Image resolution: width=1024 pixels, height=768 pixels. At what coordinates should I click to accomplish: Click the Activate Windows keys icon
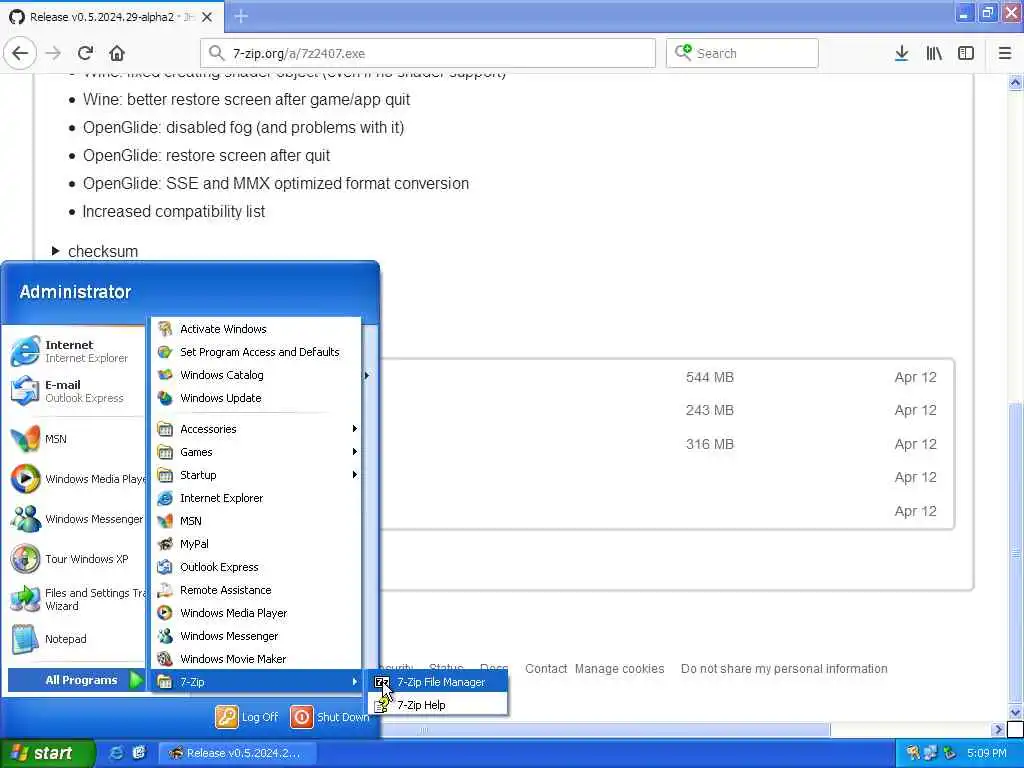(x=165, y=328)
